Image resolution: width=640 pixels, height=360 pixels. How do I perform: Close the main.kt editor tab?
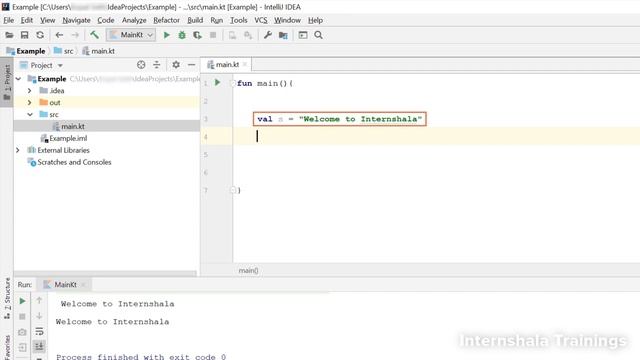click(245, 64)
